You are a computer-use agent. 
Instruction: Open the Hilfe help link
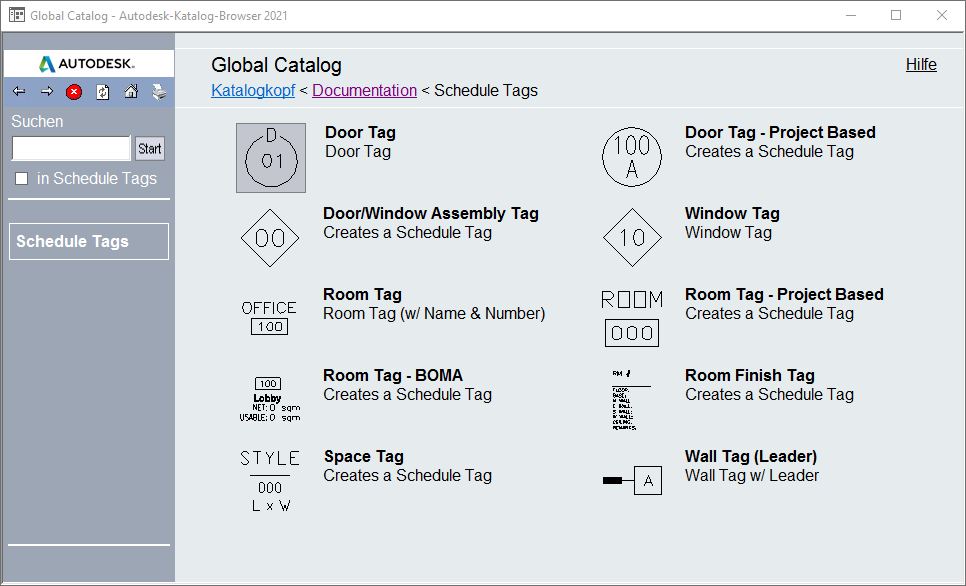point(921,65)
